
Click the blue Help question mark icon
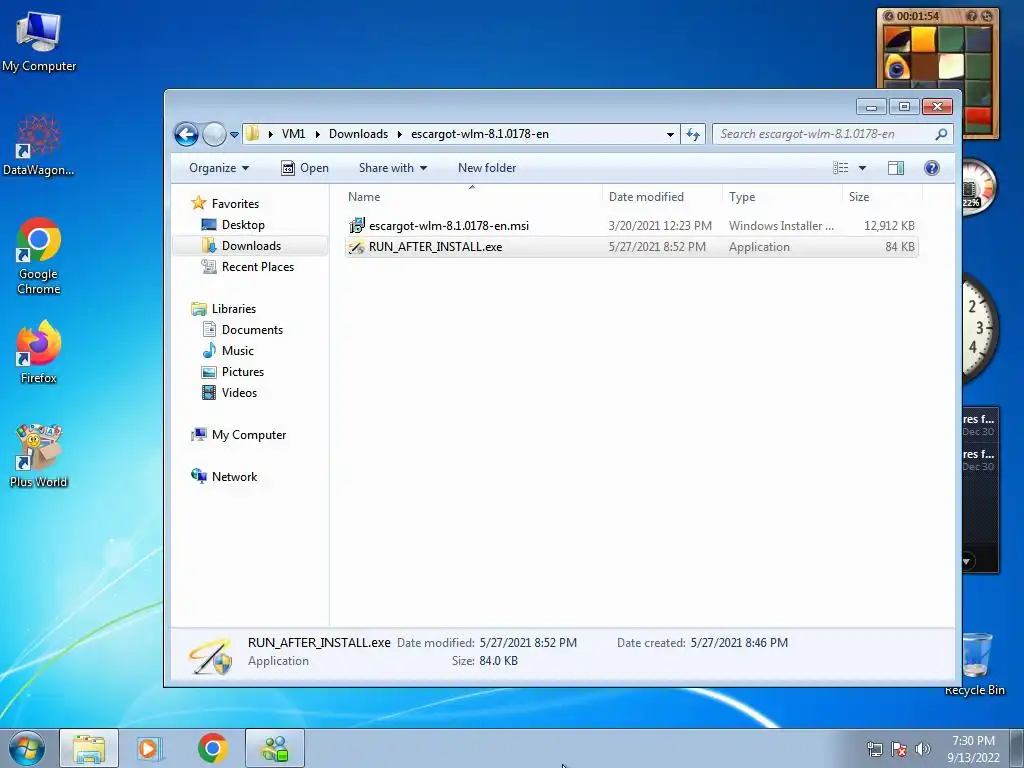[x=932, y=168]
